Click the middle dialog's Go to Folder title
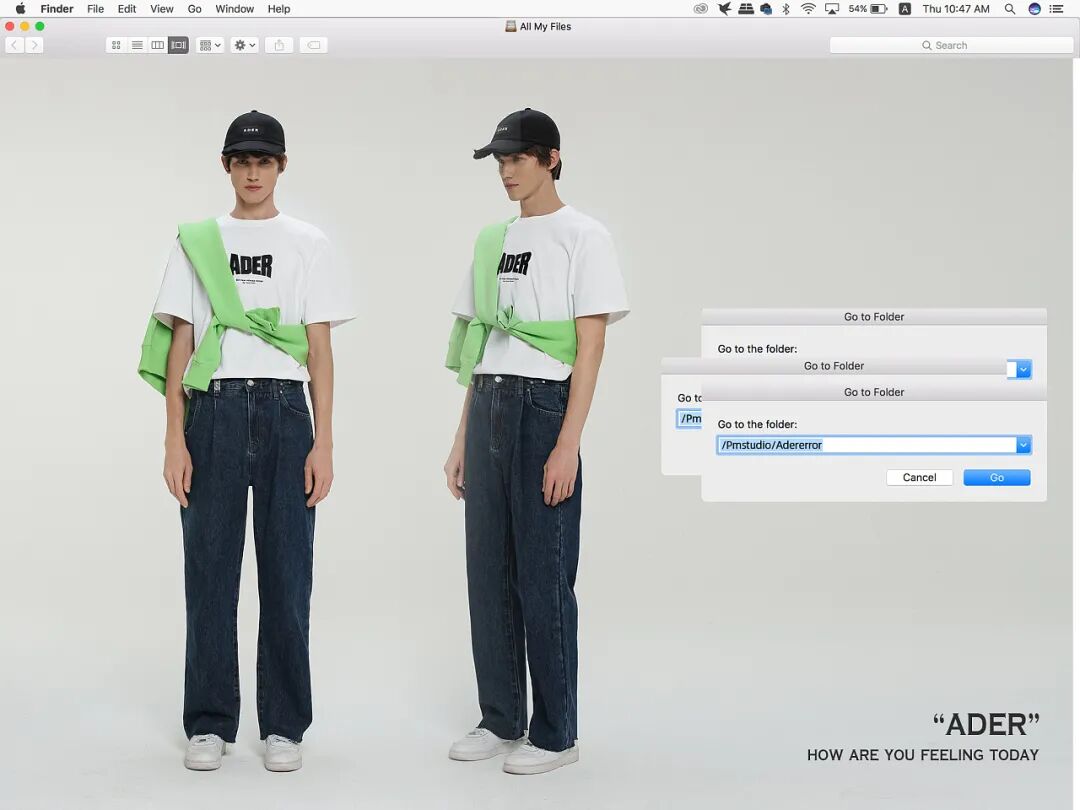Image resolution: width=1080 pixels, height=810 pixels. click(833, 366)
